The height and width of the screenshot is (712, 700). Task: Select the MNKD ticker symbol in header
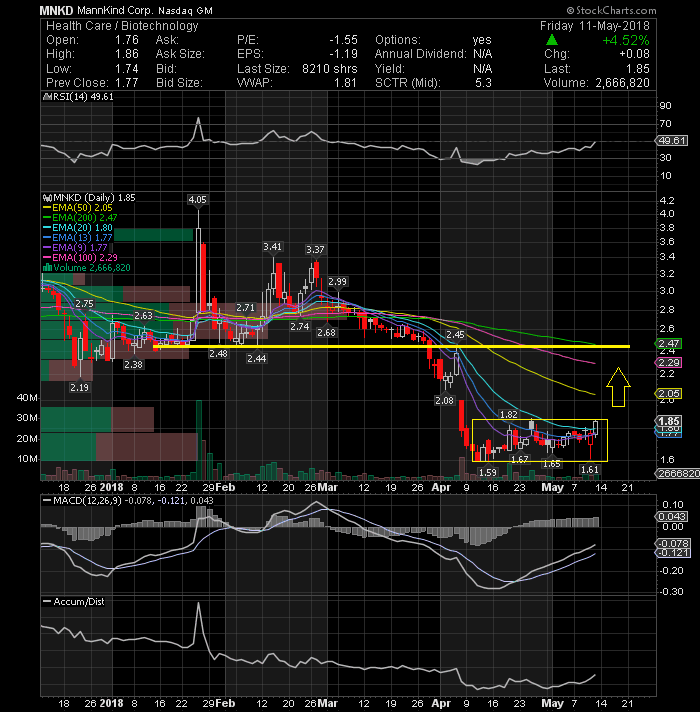(56, 10)
